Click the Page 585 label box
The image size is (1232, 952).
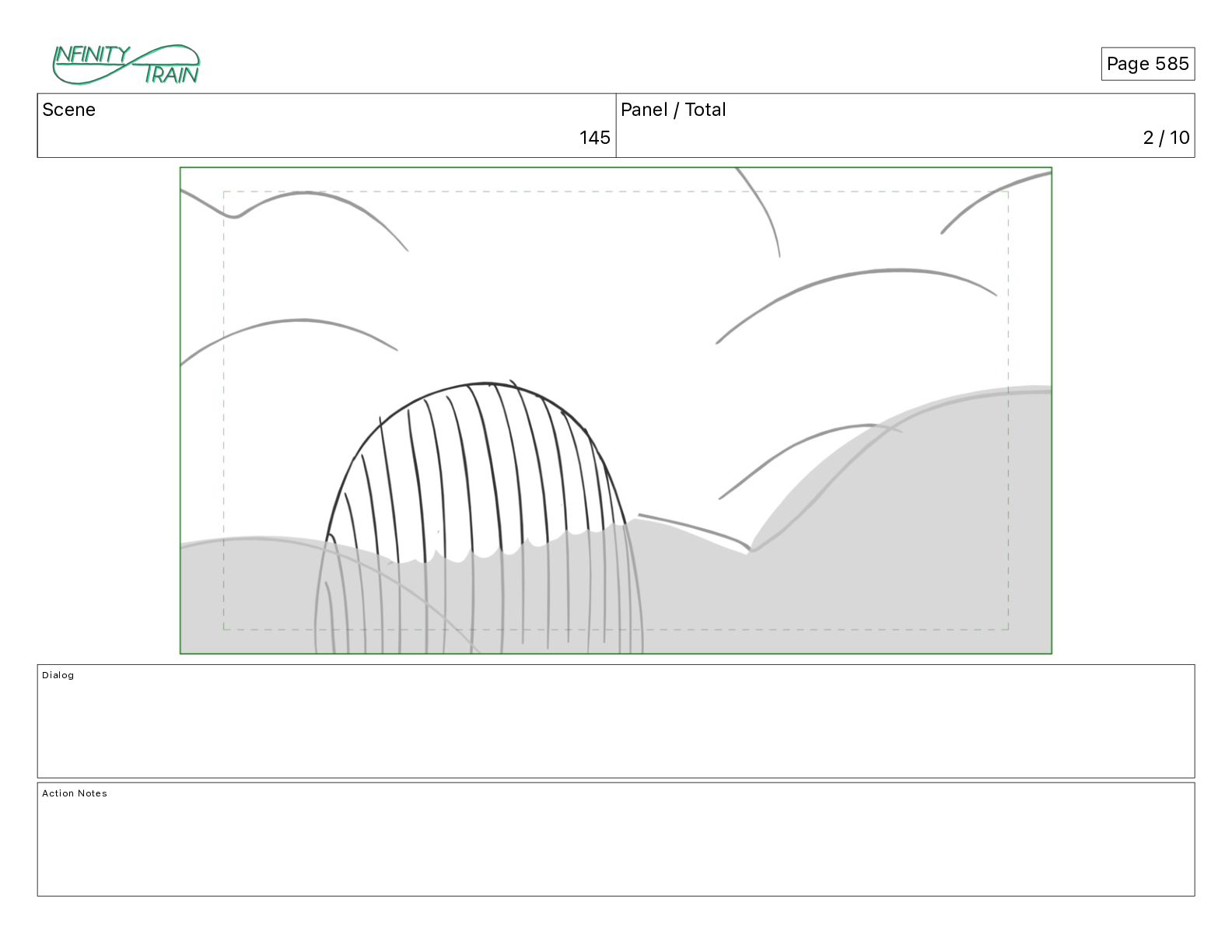[1147, 64]
